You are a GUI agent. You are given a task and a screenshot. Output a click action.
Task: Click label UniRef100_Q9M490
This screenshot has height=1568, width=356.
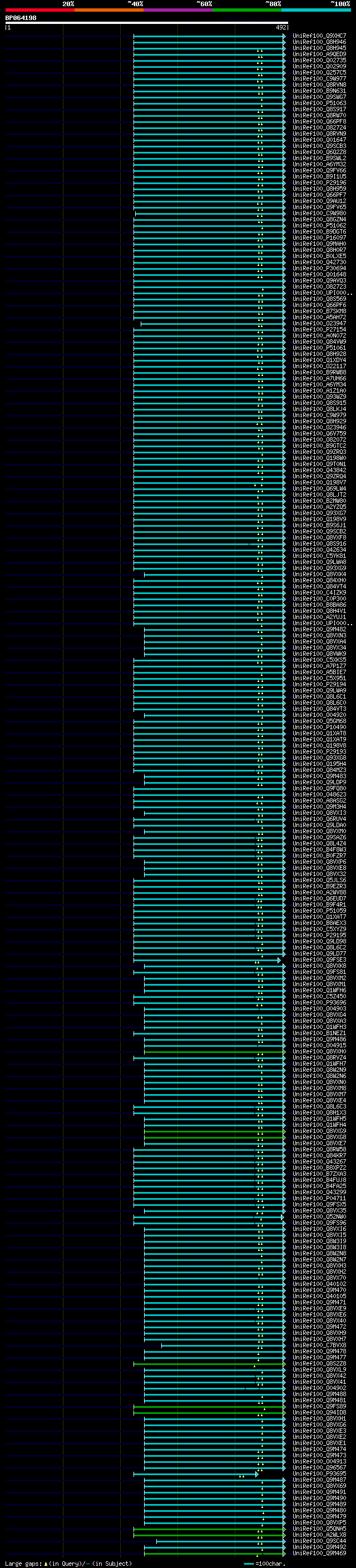(319, 1498)
